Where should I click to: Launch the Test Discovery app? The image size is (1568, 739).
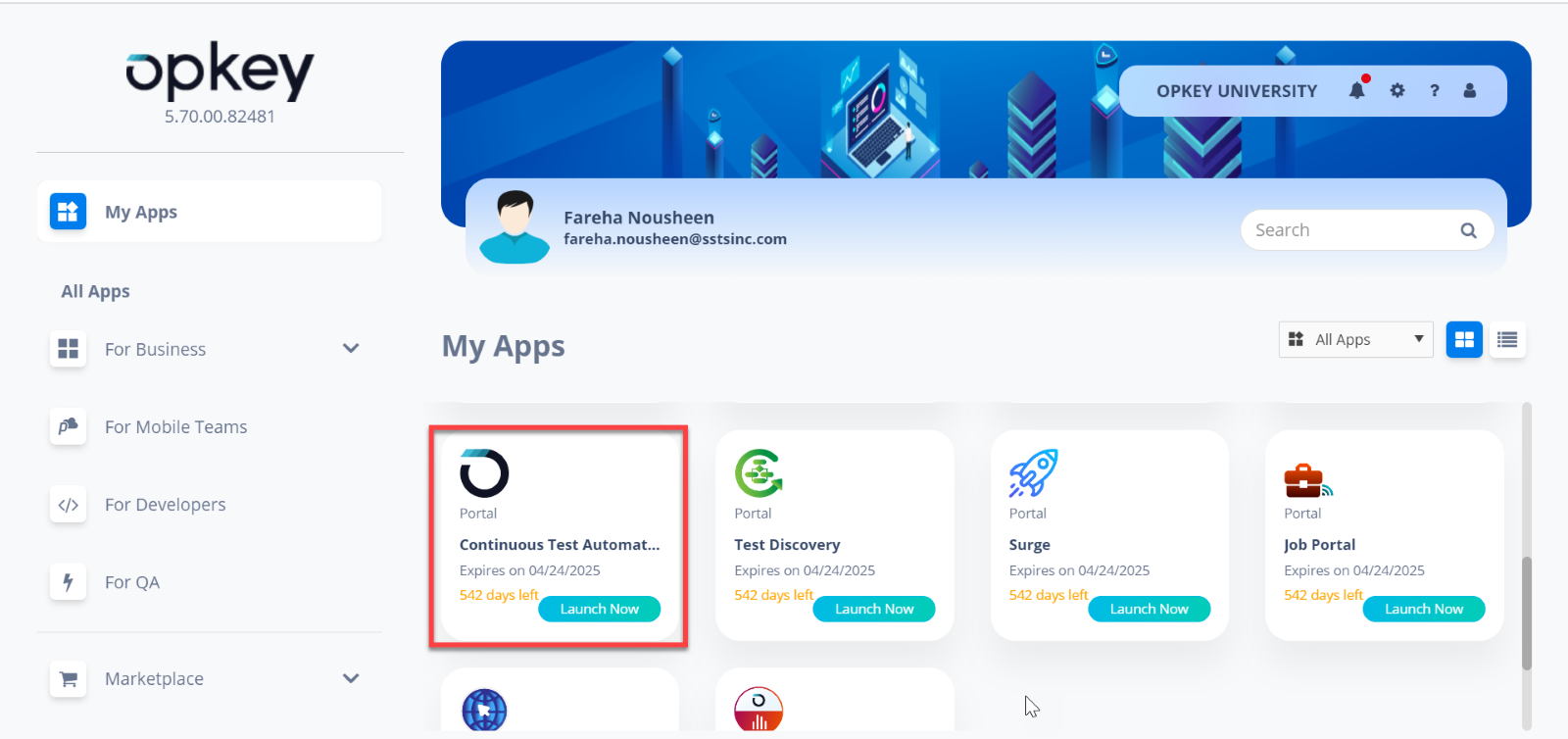click(874, 609)
